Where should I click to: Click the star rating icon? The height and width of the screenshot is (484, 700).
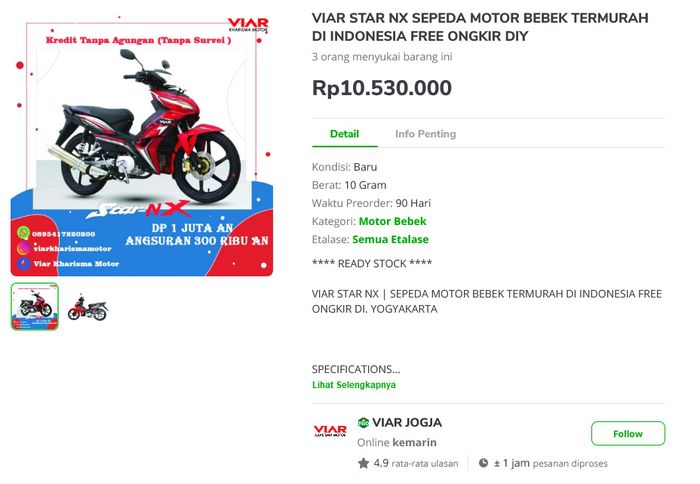363,463
